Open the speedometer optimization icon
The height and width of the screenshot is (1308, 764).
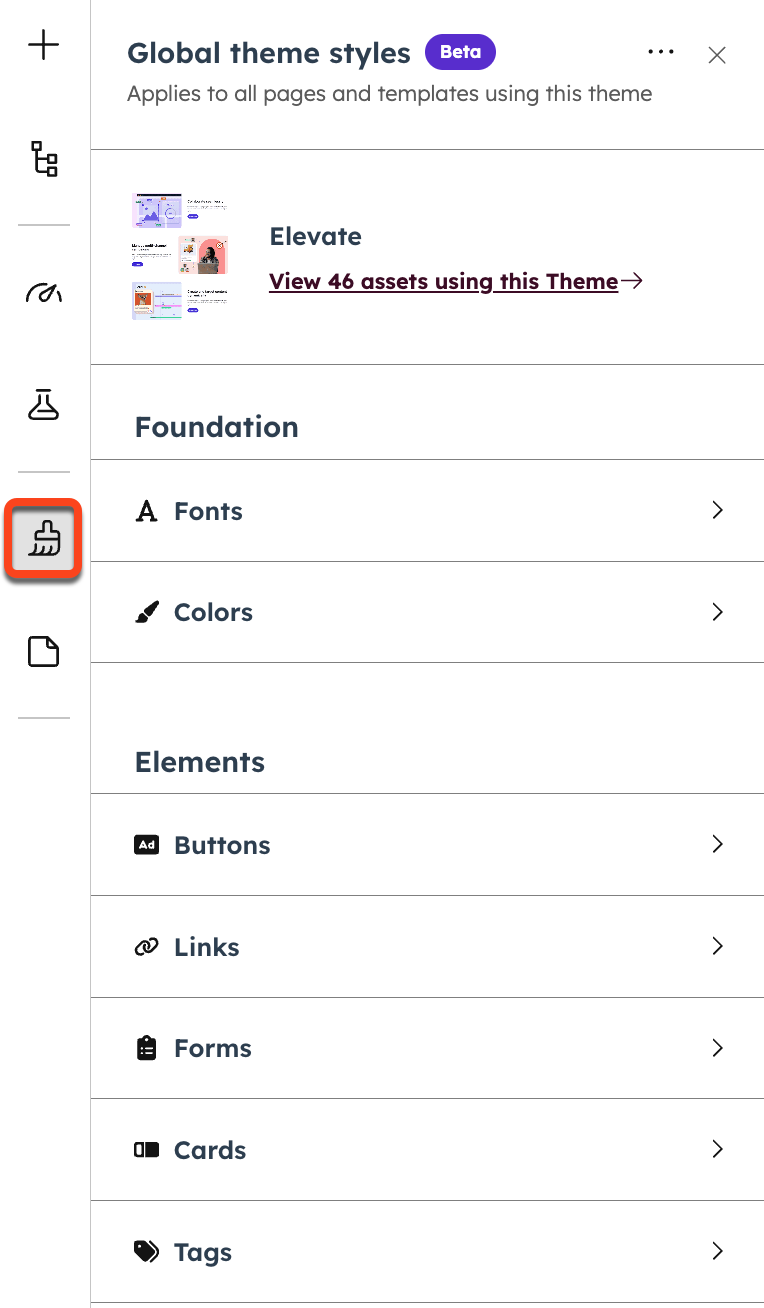[44, 292]
